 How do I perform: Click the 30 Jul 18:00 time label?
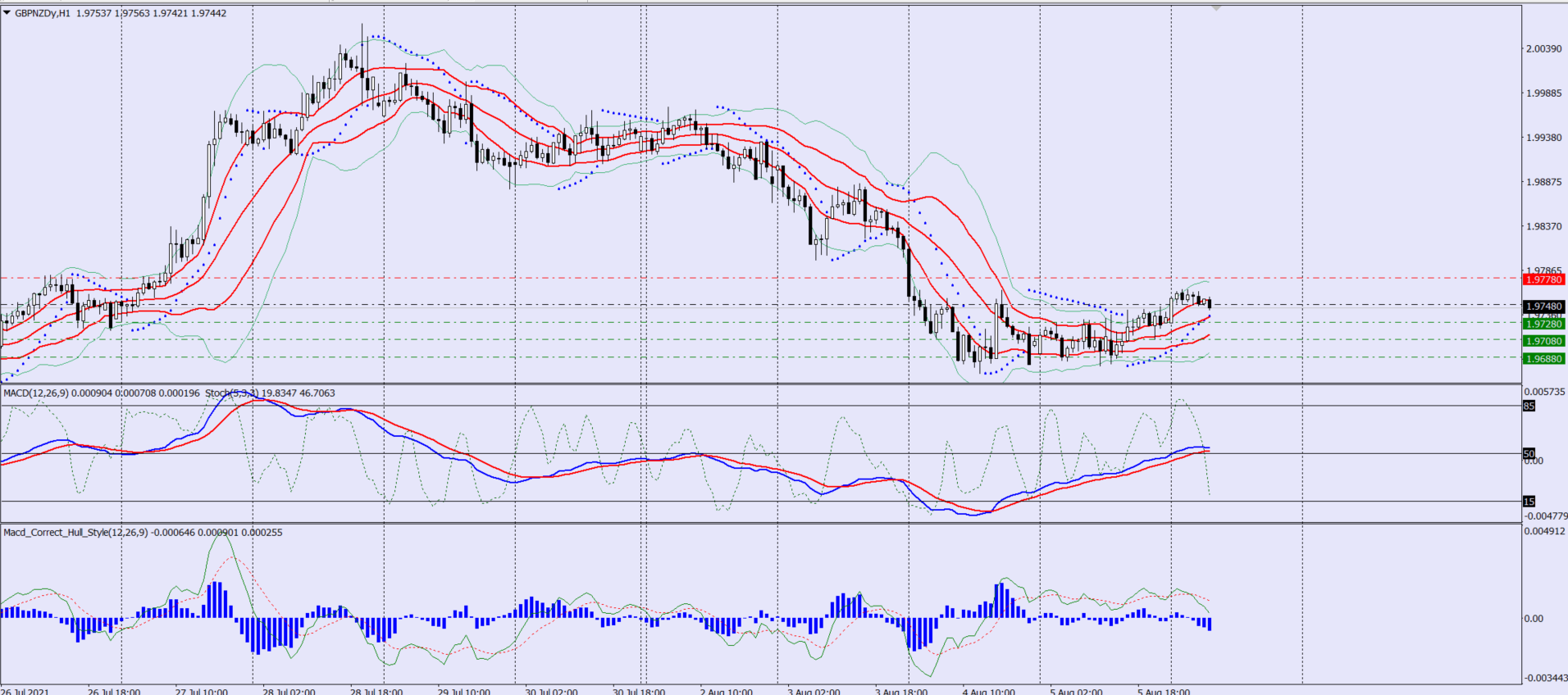click(639, 691)
